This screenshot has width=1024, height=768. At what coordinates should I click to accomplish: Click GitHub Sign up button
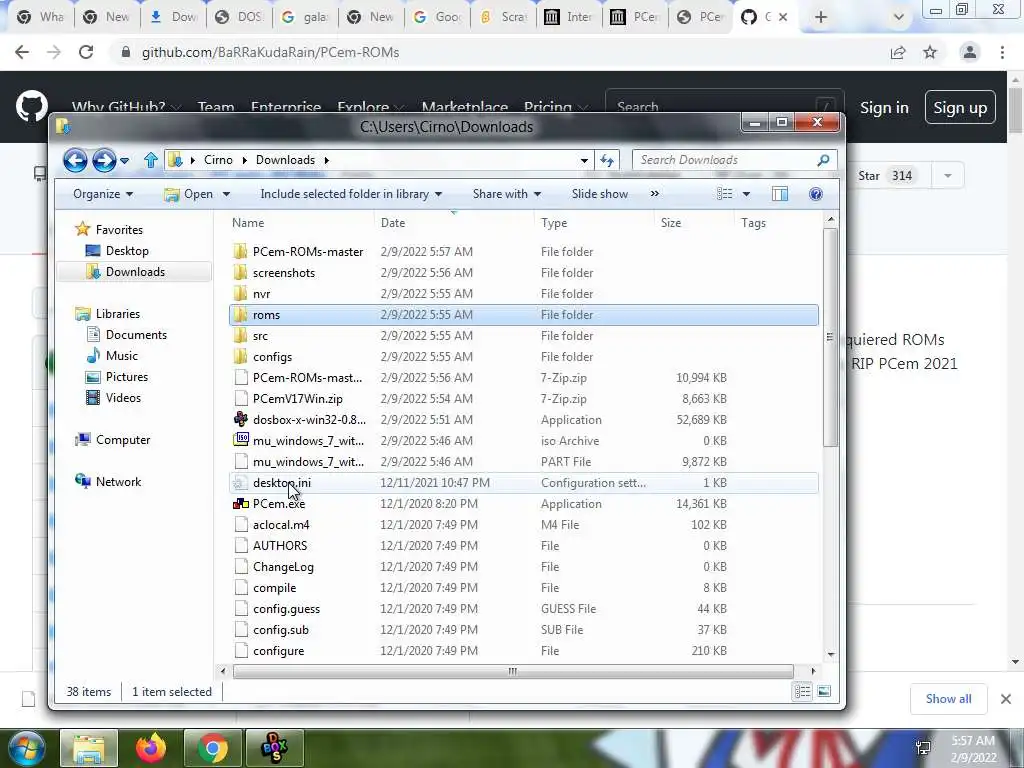coord(960,107)
